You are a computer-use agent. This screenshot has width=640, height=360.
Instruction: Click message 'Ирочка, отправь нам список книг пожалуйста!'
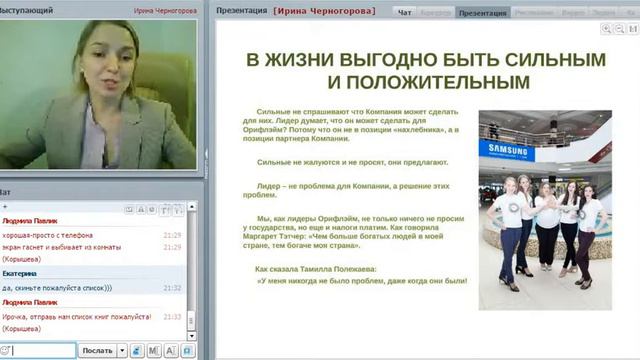coord(77,317)
